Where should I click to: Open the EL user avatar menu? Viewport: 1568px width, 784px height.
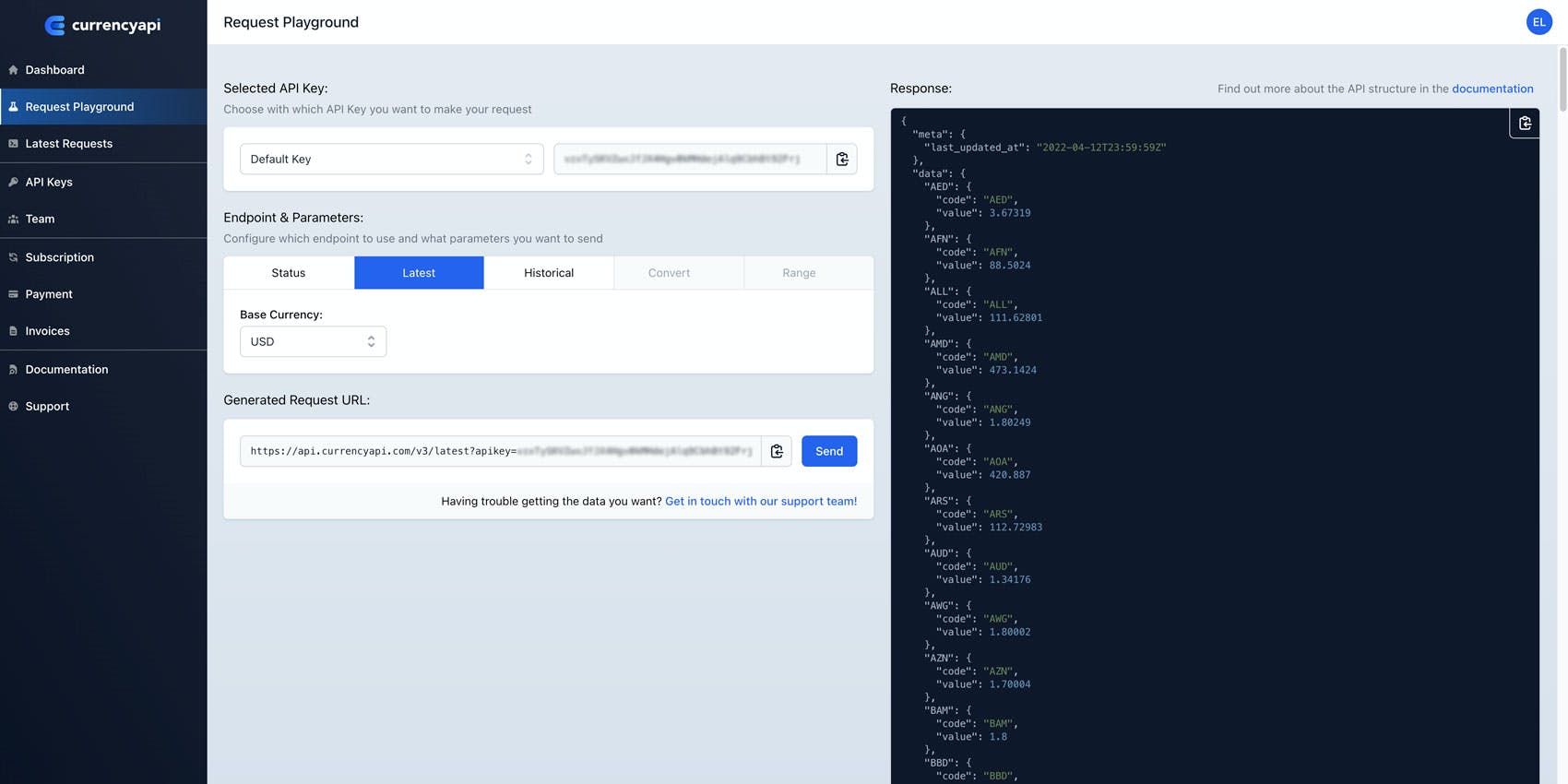pos(1538,22)
